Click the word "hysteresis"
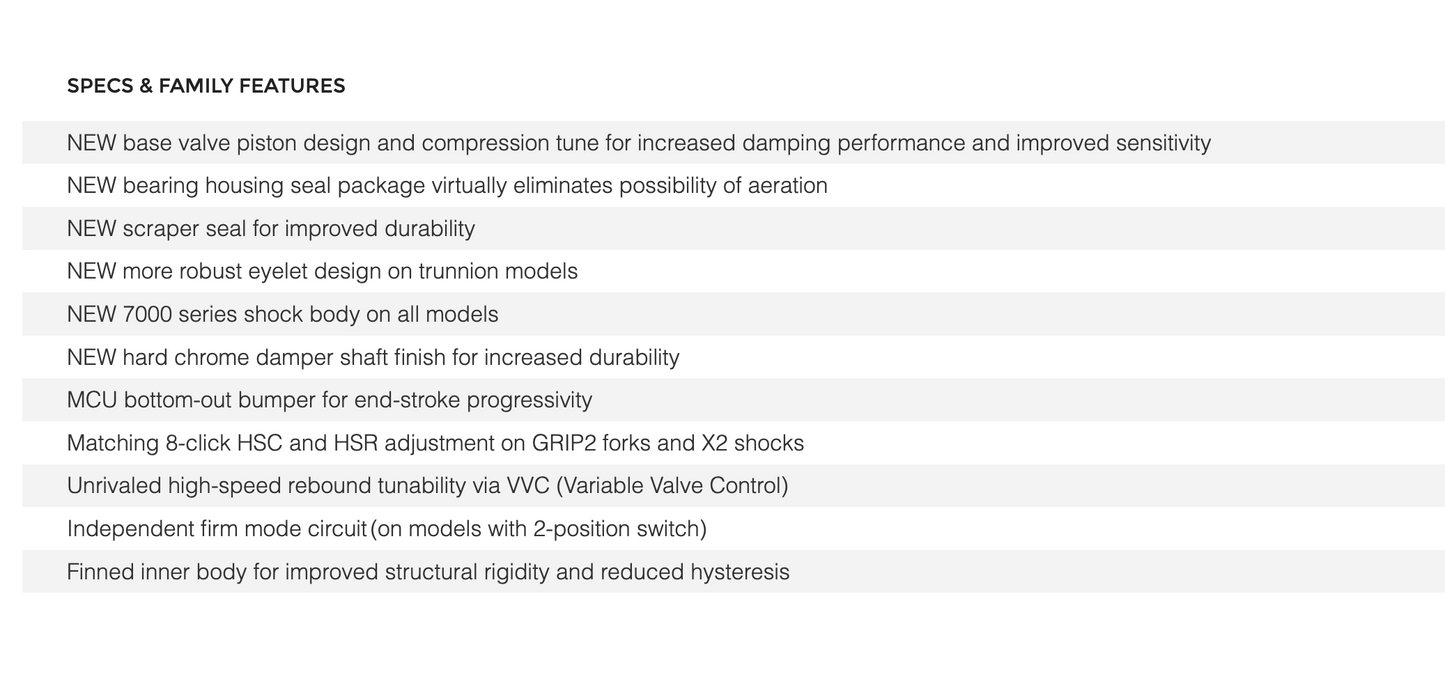The height and width of the screenshot is (688, 1445). click(739, 572)
